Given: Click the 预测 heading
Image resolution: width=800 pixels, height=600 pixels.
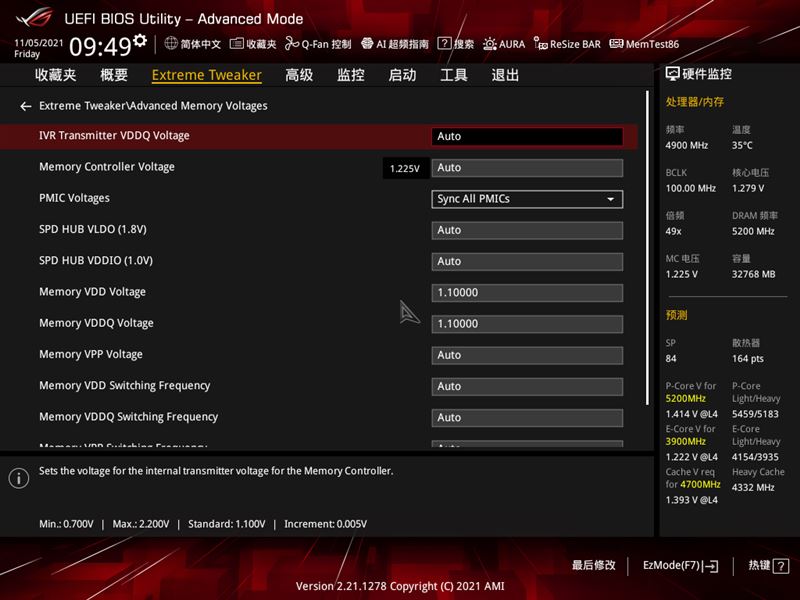Looking at the screenshot, I should point(676,315).
